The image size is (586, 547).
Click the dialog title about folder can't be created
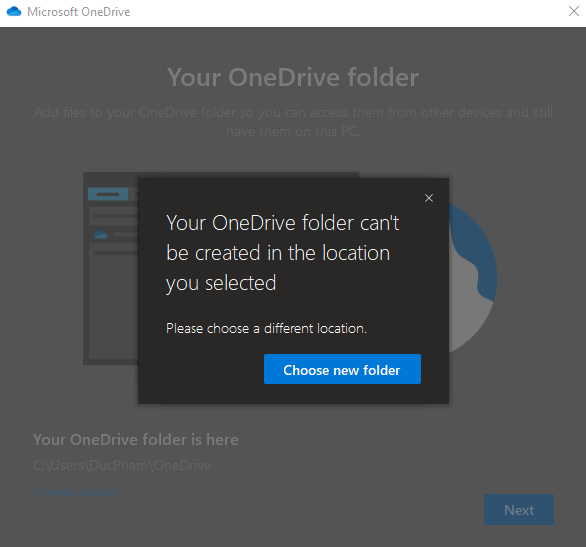click(283, 253)
